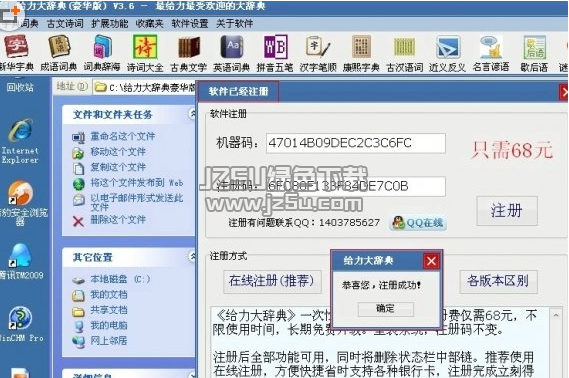Click the 网上邻居 network icon
Image resolution: width=569 pixels, height=378 pixels.
click(78, 342)
